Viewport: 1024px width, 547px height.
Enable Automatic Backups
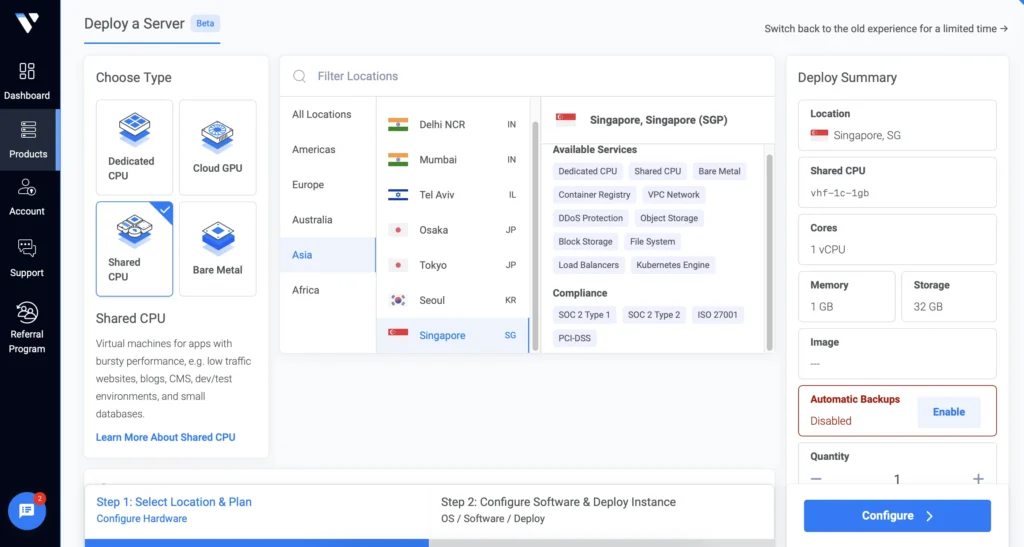click(x=949, y=412)
